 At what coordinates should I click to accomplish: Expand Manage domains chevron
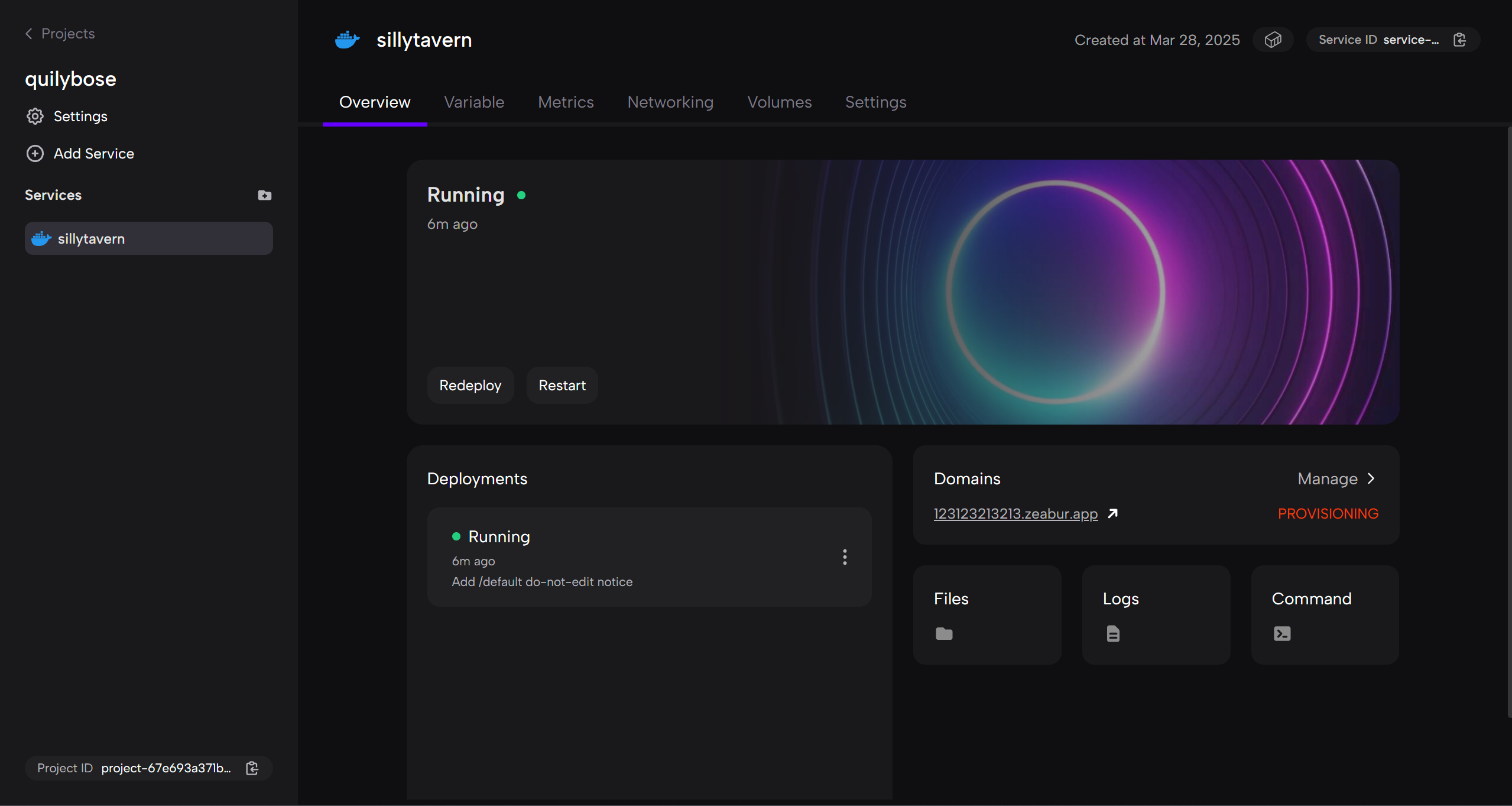click(x=1371, y=478)
